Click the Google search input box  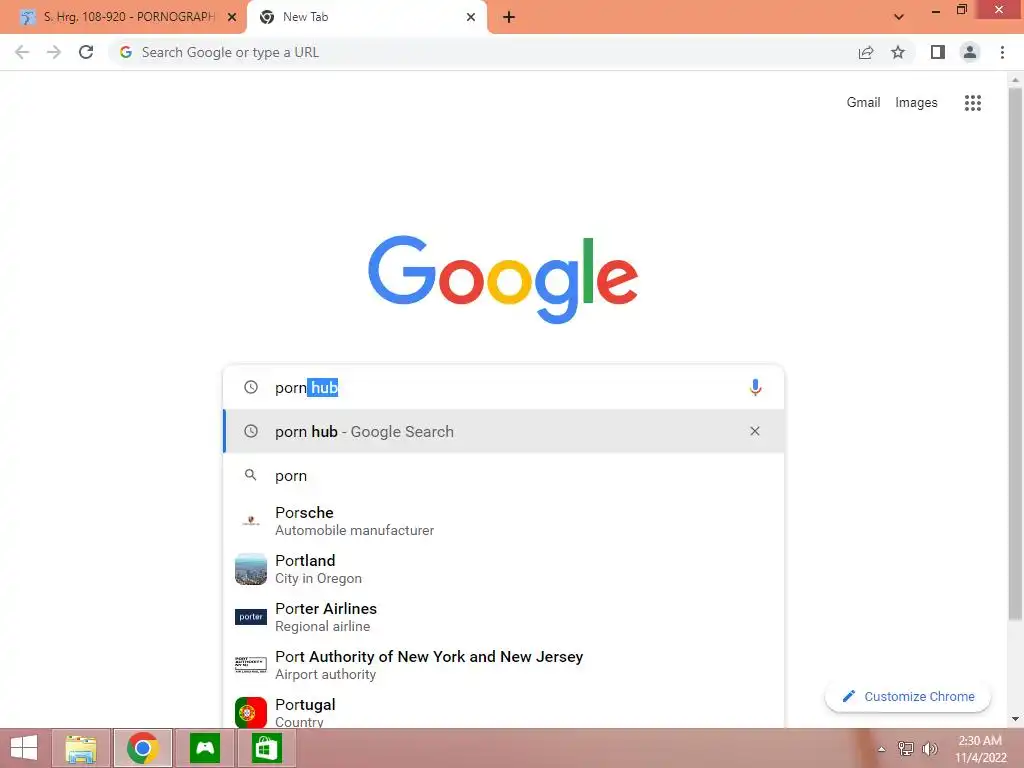(x=503, y=387)
